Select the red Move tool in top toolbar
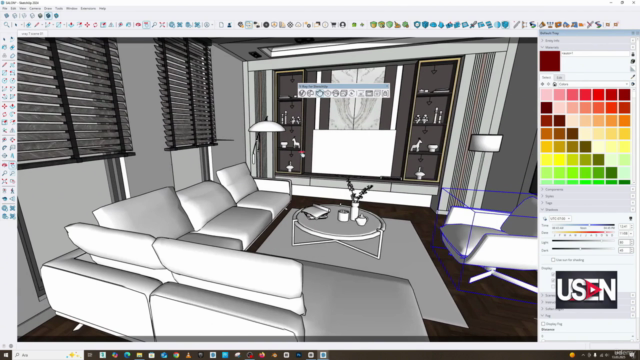The image size is (640, 360). (x=87, y=25)
